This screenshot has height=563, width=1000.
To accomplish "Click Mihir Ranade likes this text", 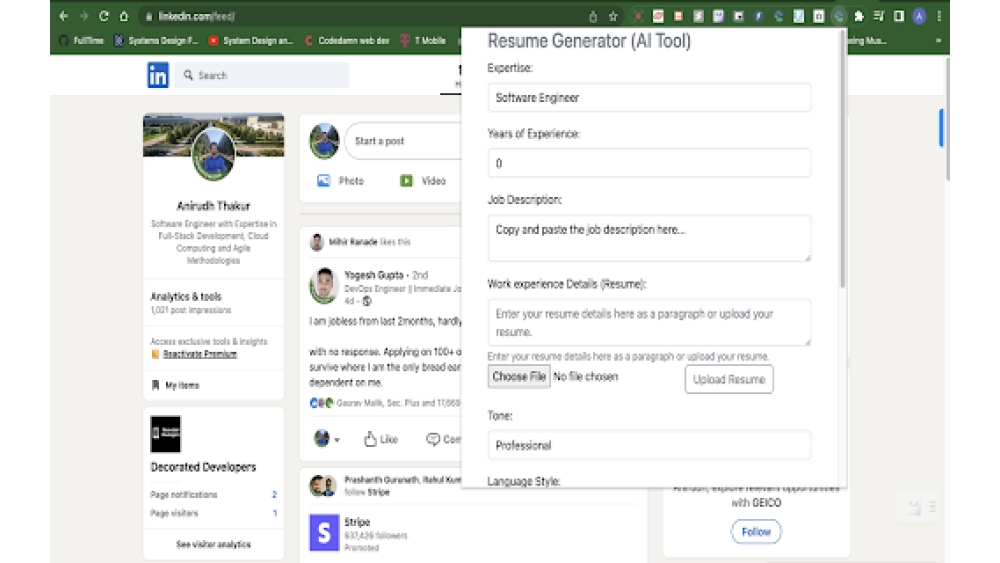I will [x=370, y=242].
